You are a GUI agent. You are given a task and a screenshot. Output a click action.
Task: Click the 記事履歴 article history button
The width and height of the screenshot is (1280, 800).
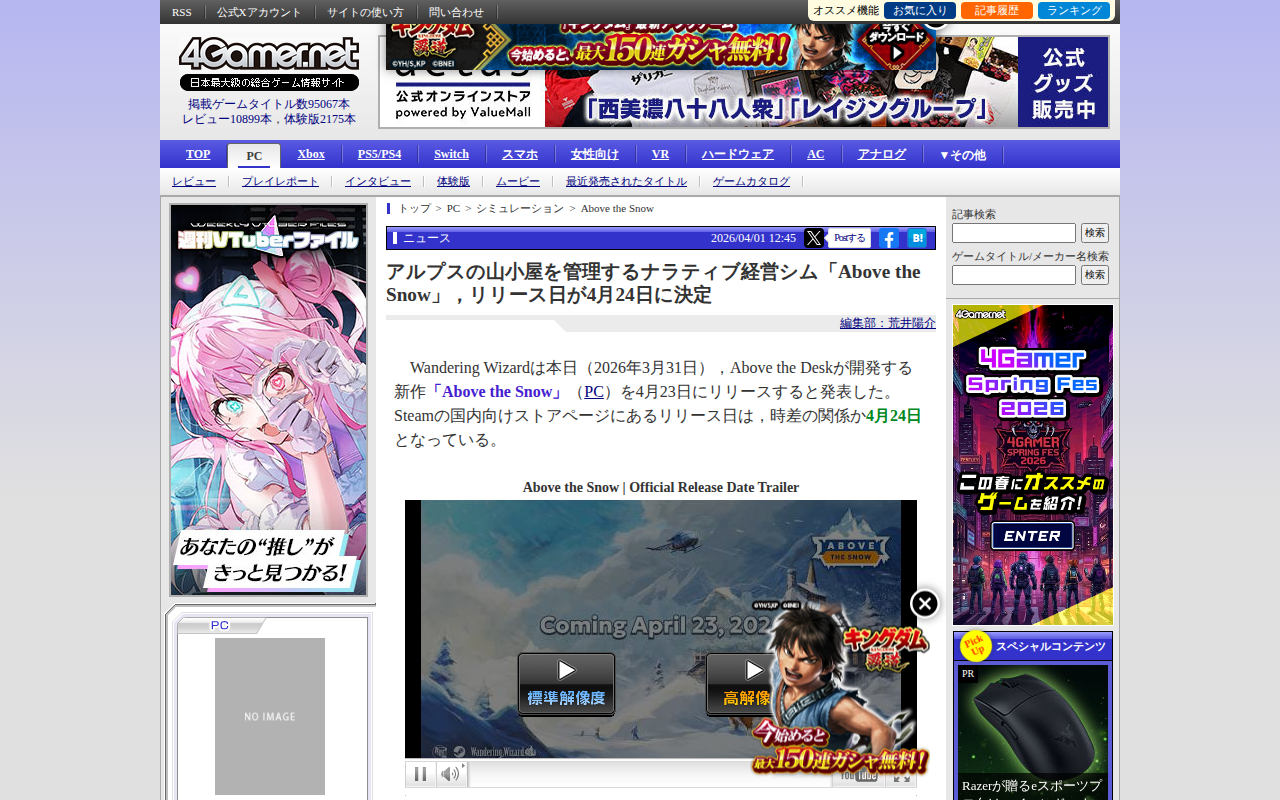coord(997,11)
